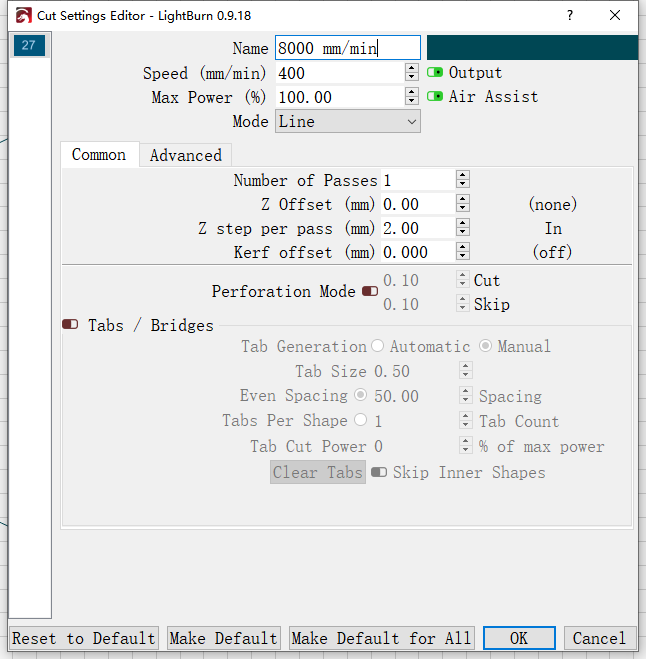Decrease Z step per pass value
The width and height of the screenshot is (646, 659).
(463, 232)
